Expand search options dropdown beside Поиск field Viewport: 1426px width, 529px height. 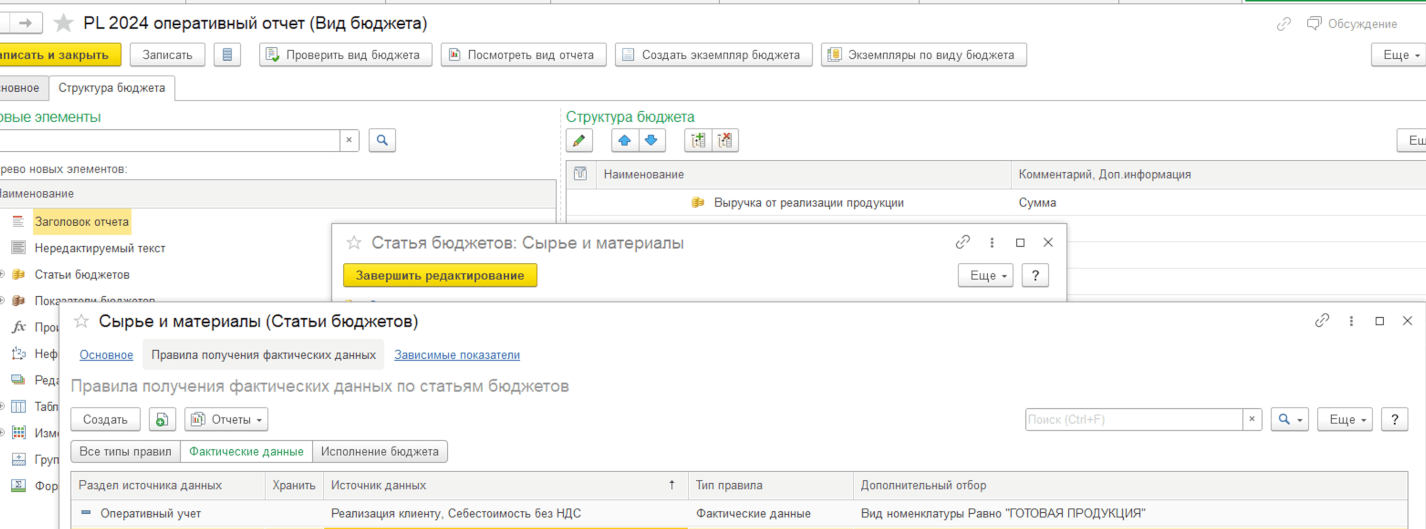pos(1289,420)
